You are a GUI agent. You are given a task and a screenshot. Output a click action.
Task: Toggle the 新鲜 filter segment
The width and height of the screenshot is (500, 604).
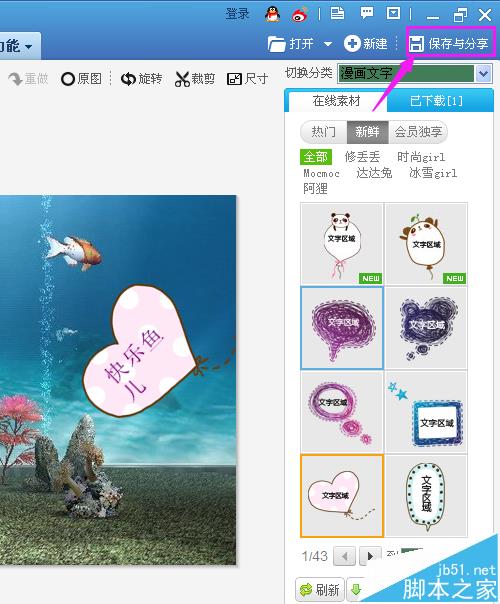(367, 132)
